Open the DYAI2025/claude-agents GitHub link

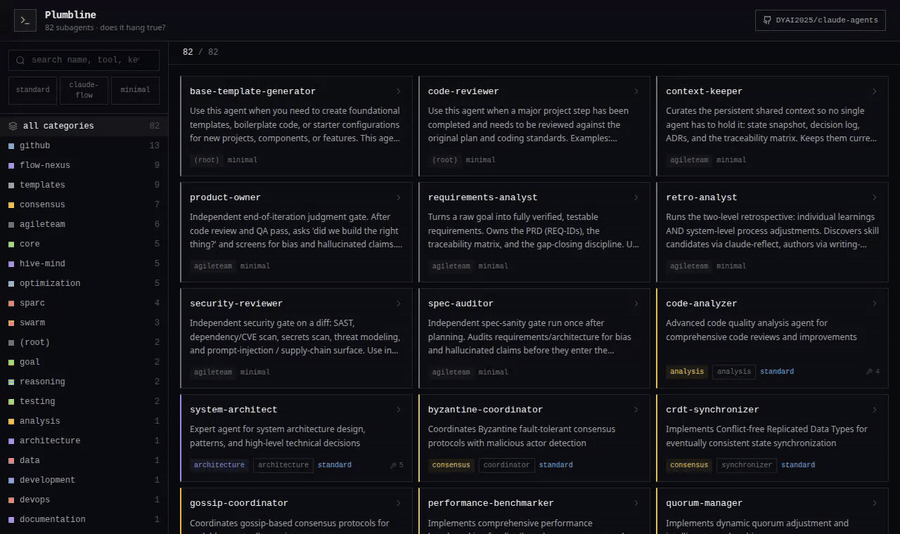point(820,20)
